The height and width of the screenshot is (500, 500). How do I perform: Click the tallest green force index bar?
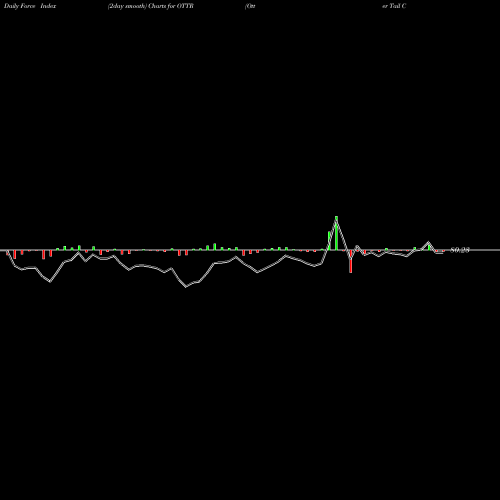(336, 233)
